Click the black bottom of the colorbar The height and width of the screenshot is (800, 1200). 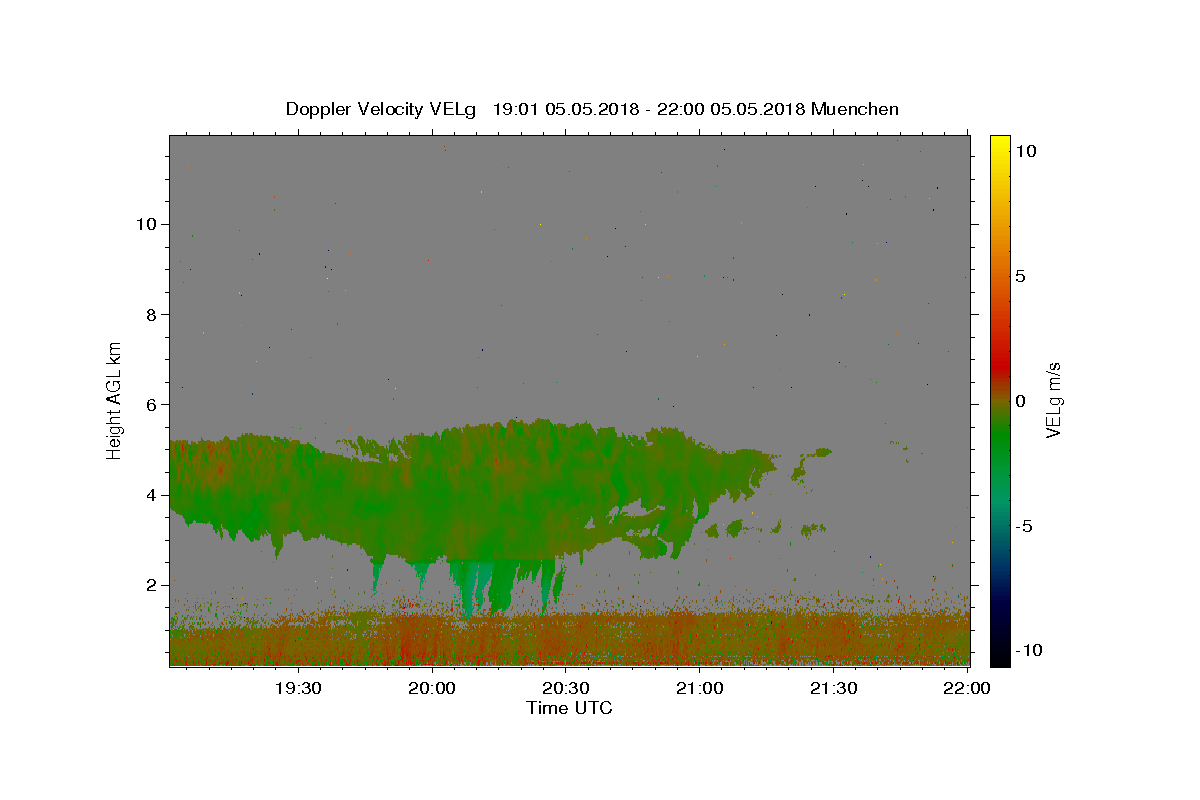[x=1000, y=657]
